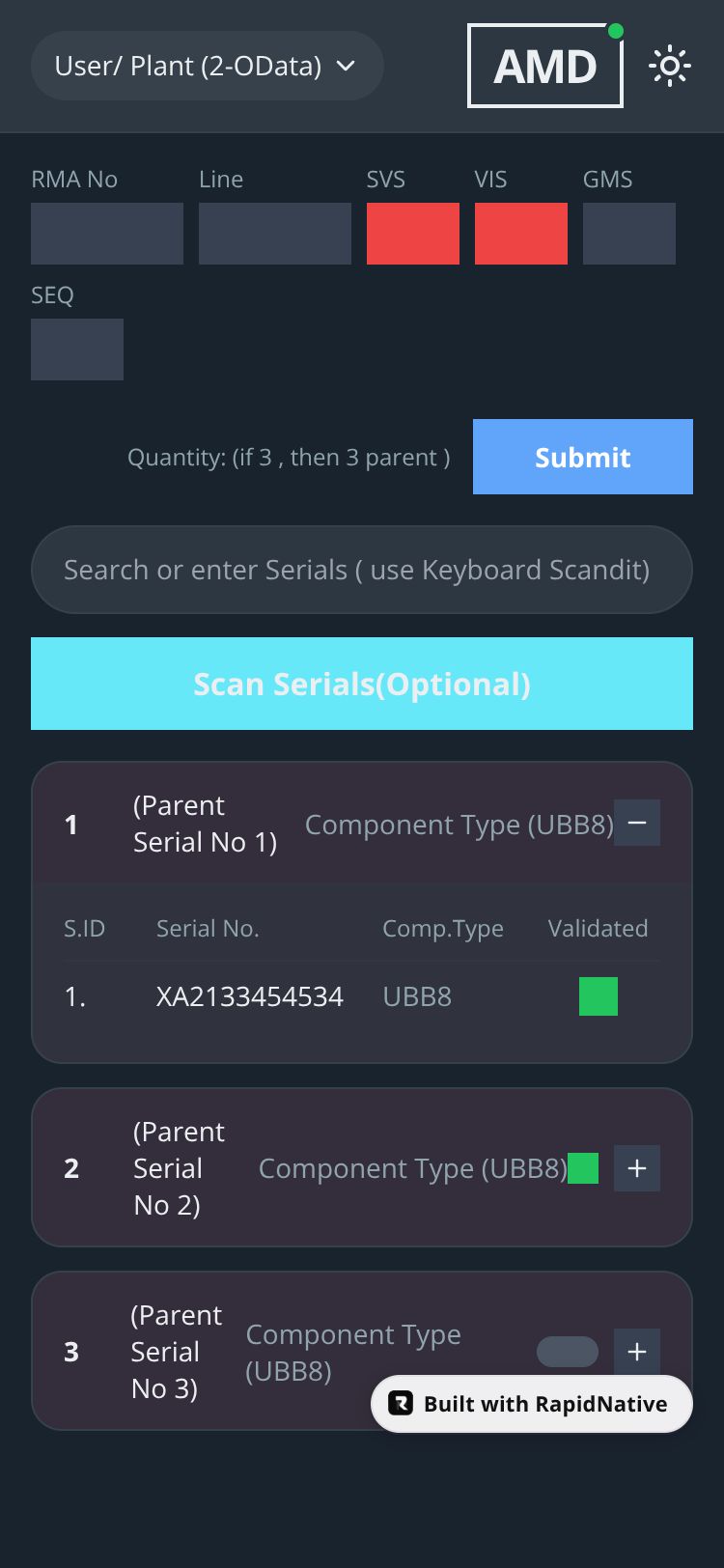The image size is (724, 1568).
Task: Toggle the light/dark theme sun icon
Action: click(670, 67)
